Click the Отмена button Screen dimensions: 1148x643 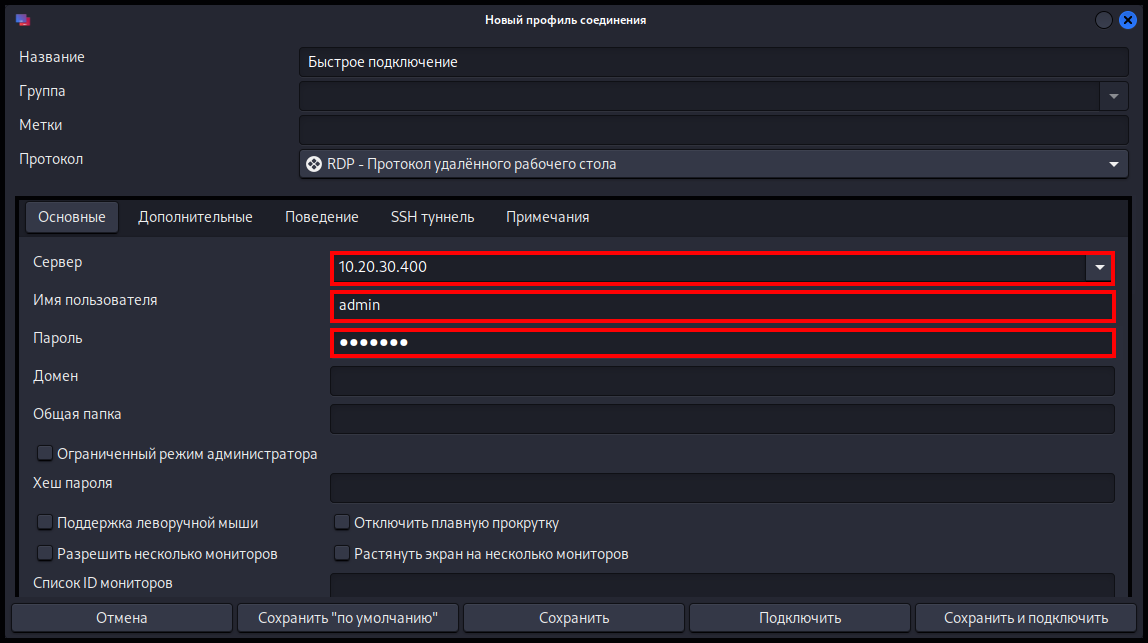tap(122, 617)
